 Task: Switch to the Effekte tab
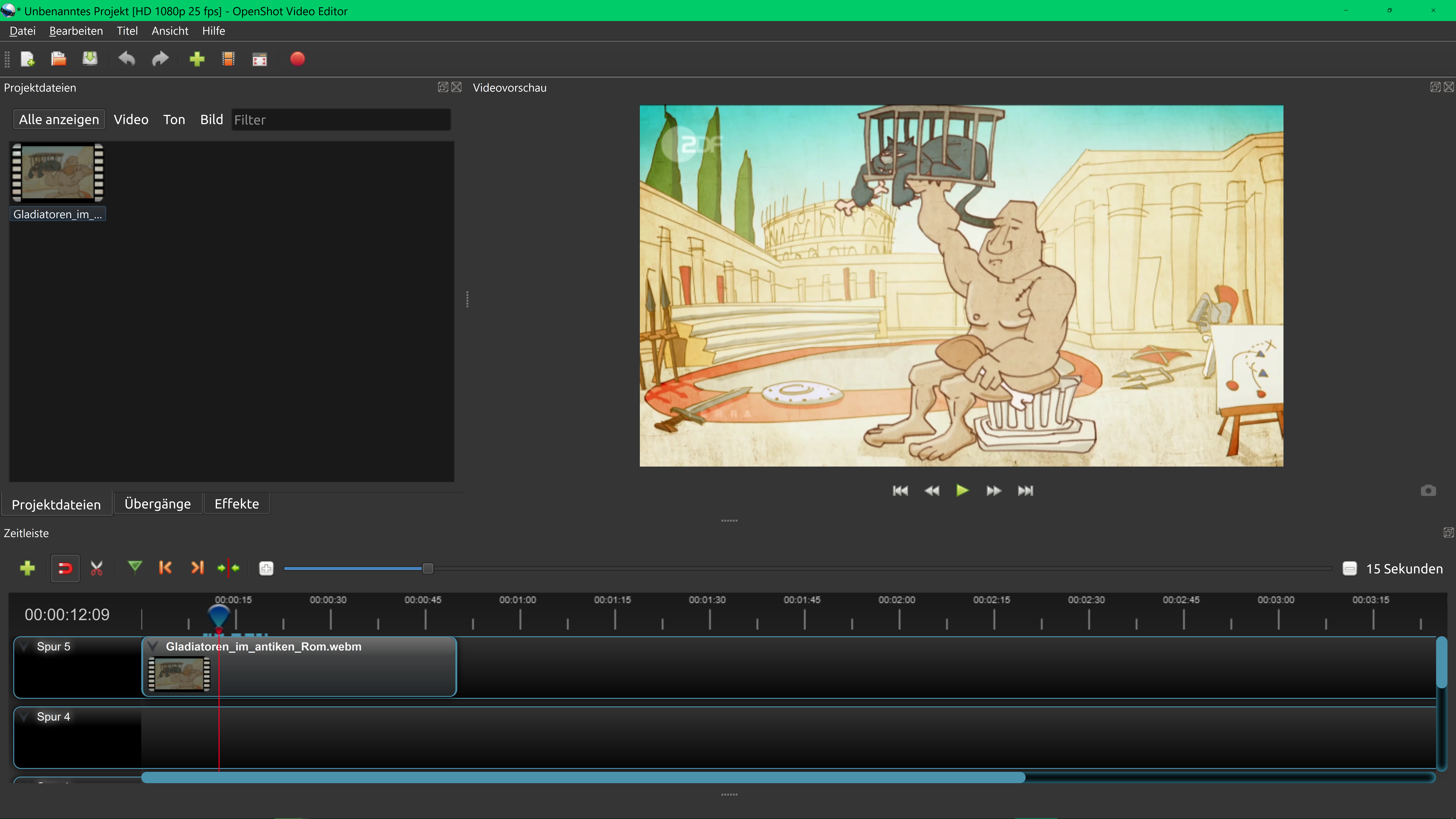point(236,504)
